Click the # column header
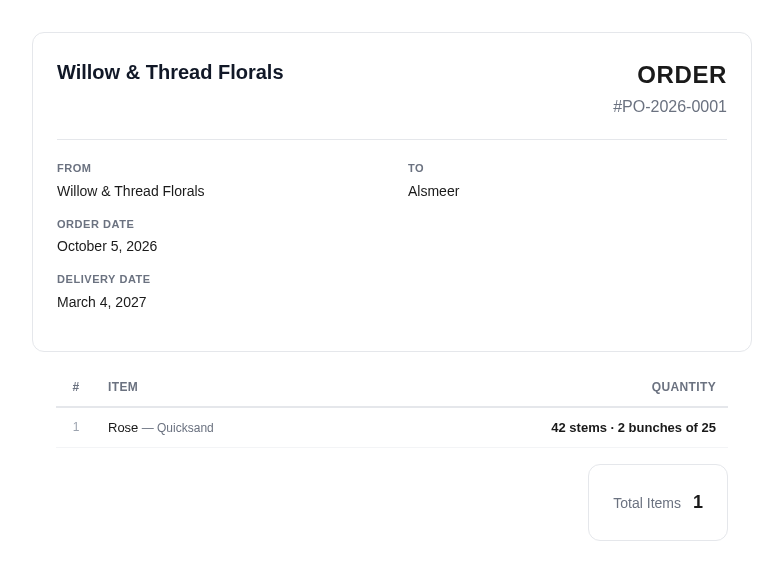Image resolution: width=783 pixels, height=572 pixels. coord(76,387)
